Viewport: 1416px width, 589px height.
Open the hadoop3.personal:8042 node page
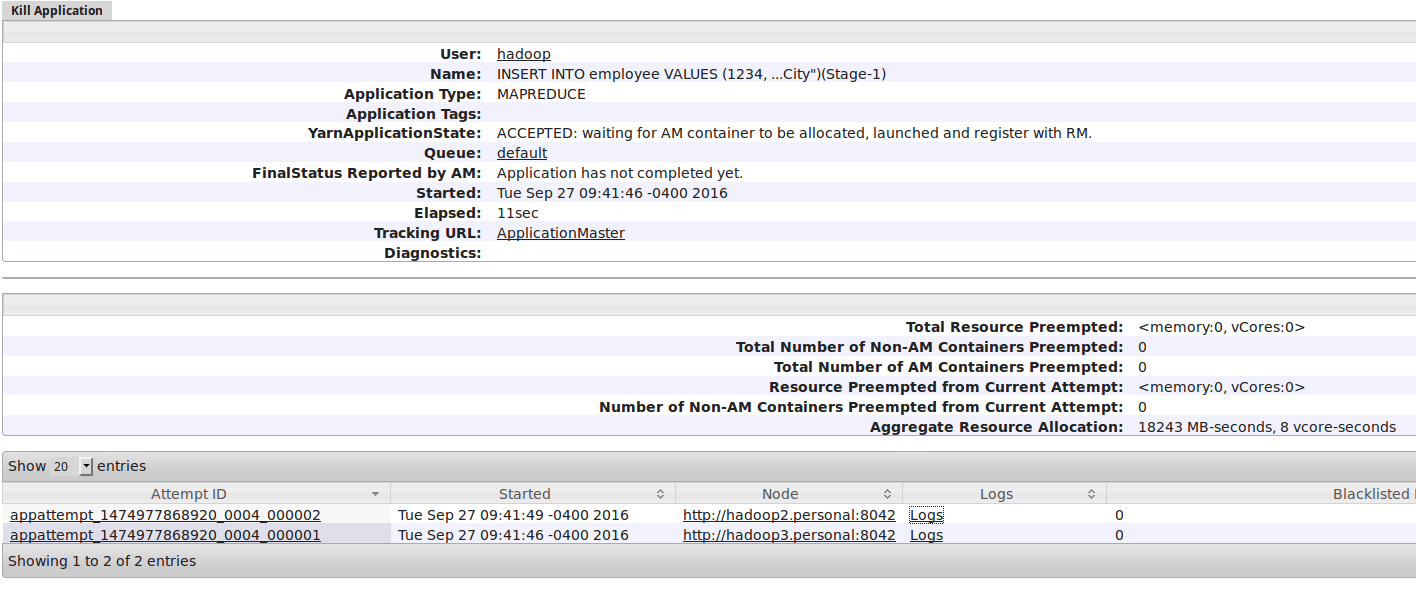[789, 534]
